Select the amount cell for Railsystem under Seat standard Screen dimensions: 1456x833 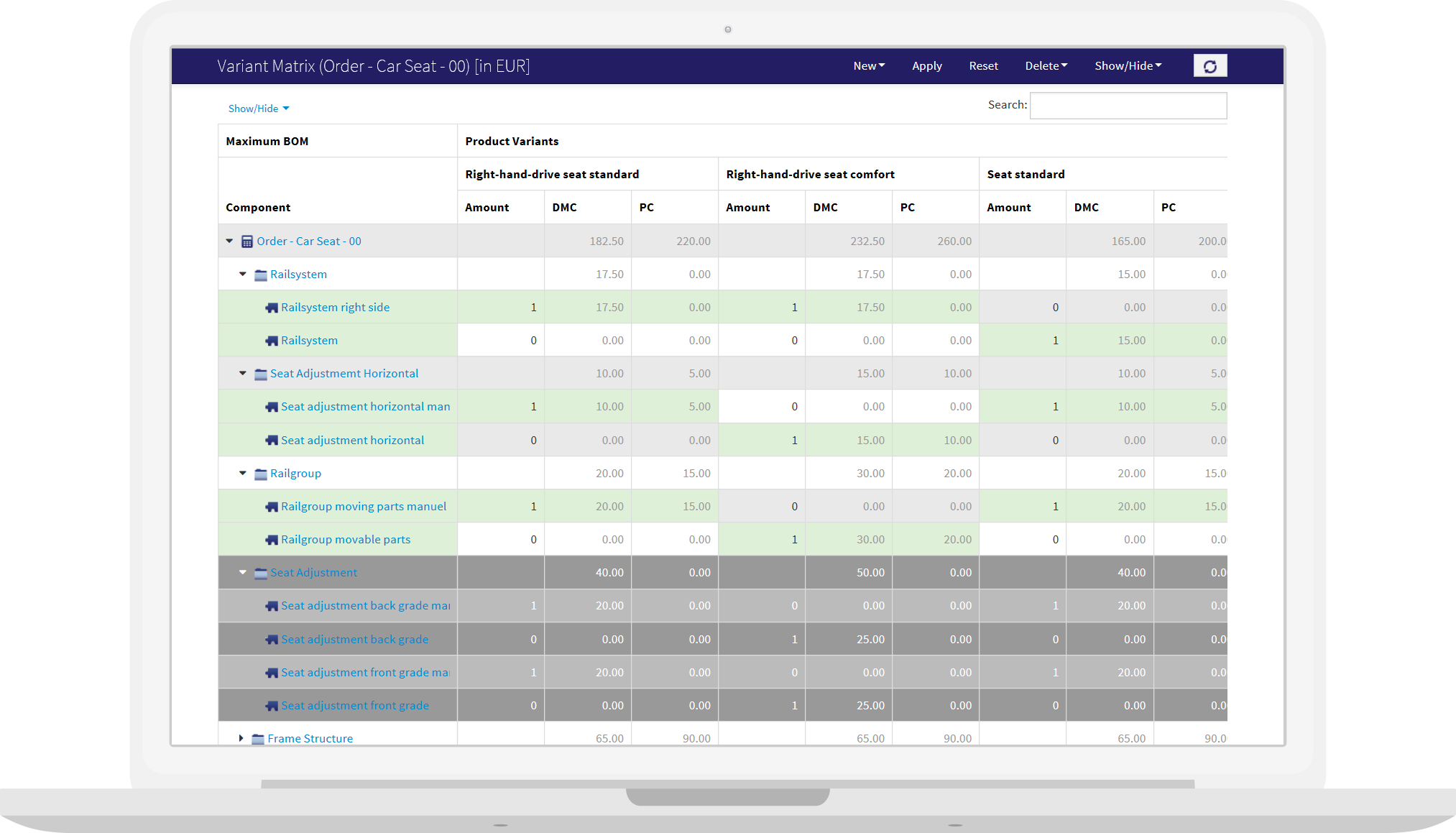pyautogui.click(x=1022, y=340)
